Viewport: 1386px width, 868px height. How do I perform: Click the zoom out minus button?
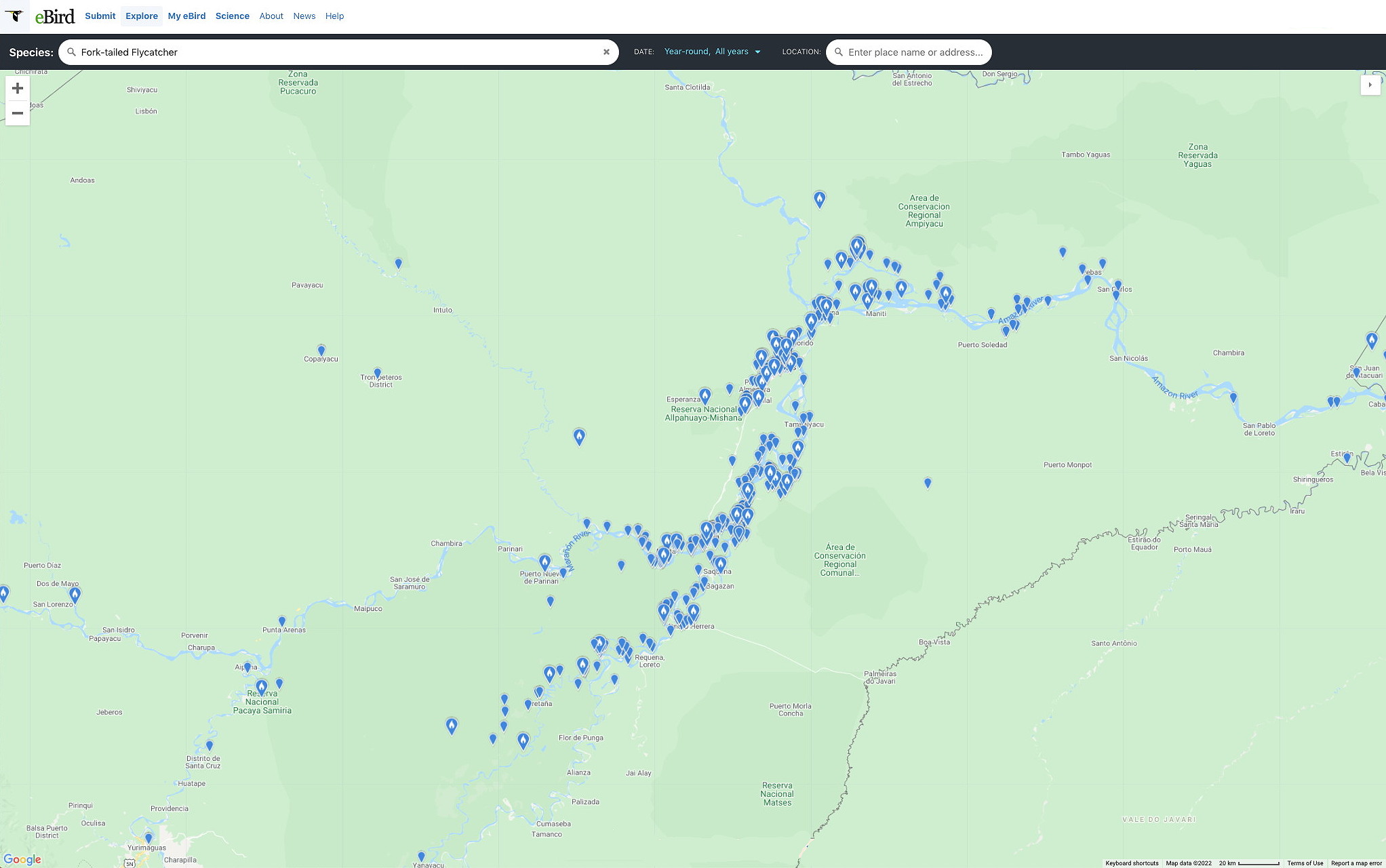18,113
